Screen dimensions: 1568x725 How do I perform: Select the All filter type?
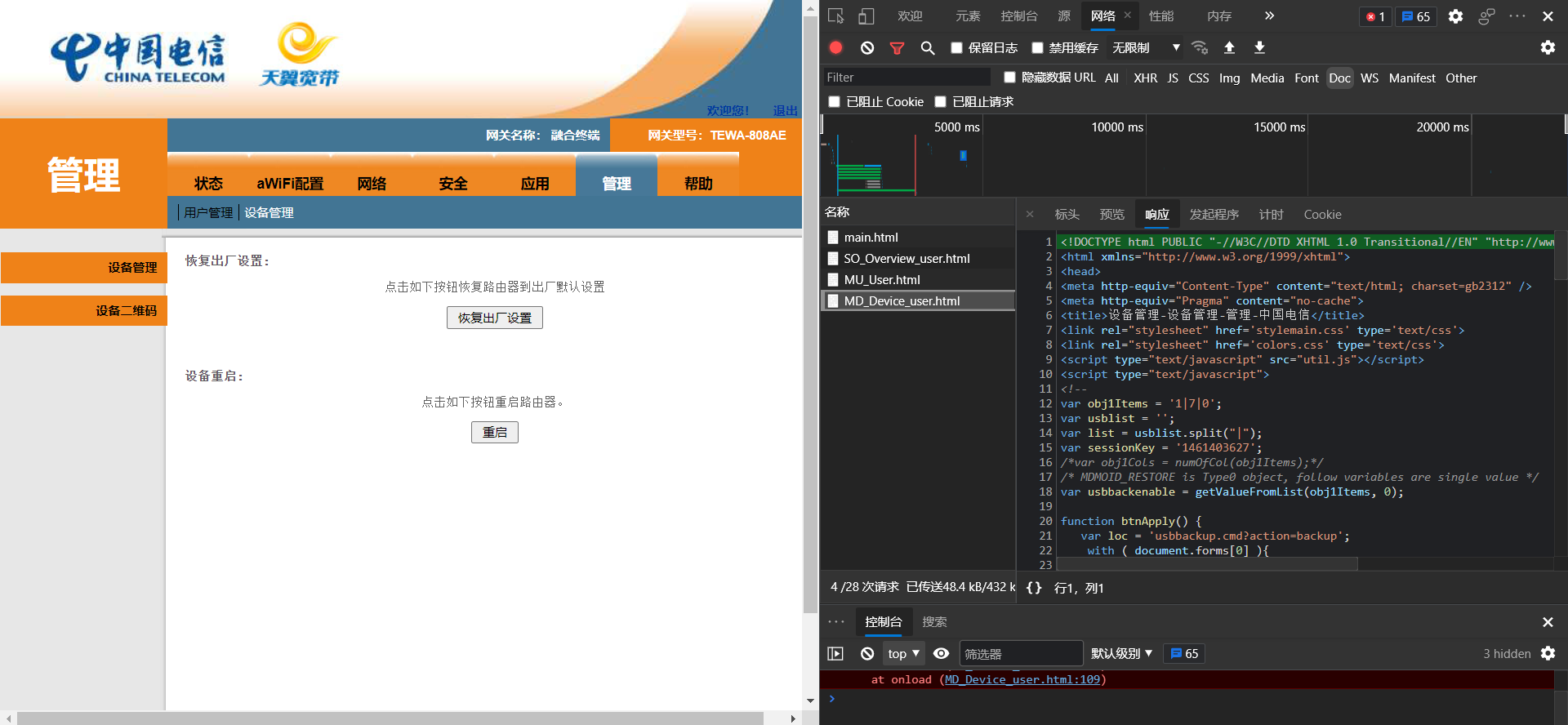[1111, 78]
